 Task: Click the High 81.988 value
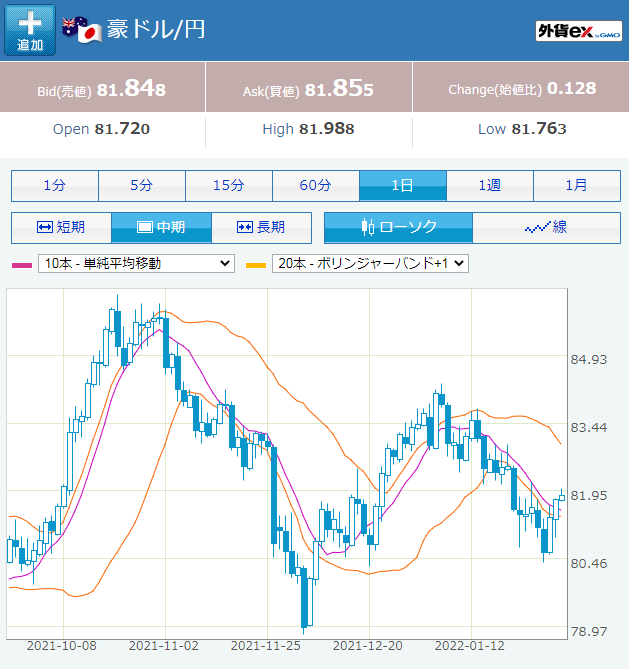308,129
